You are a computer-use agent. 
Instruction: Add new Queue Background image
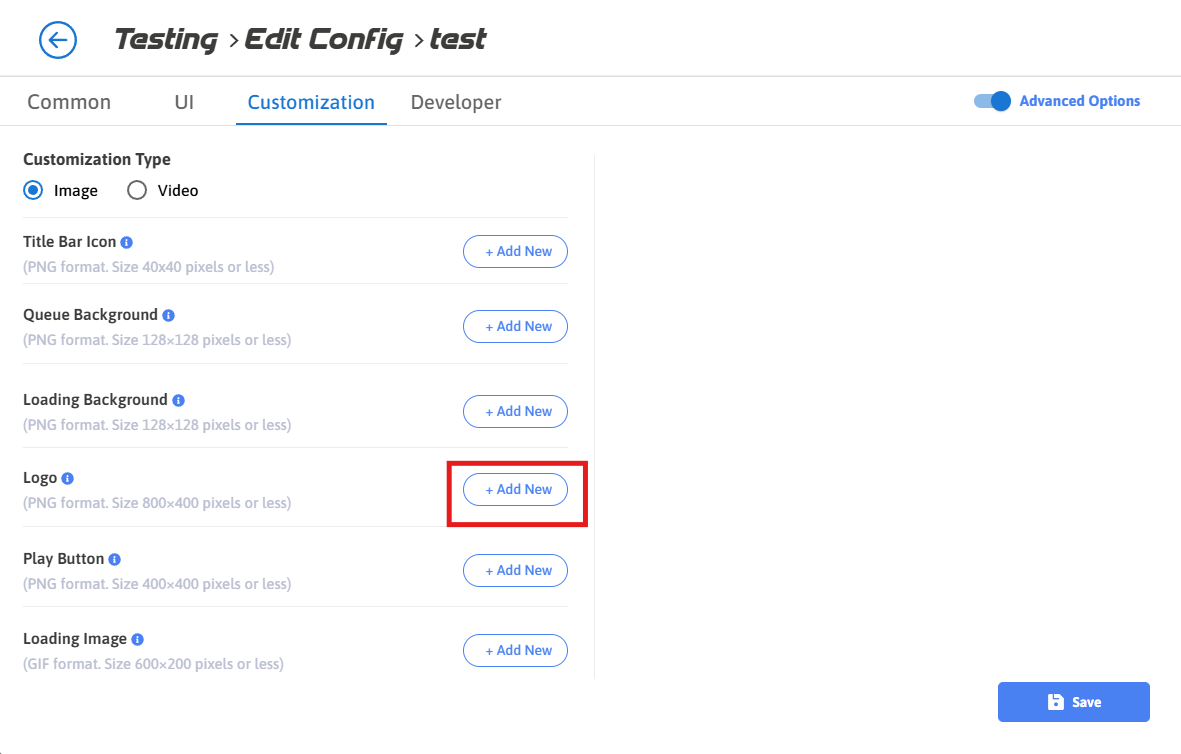pos(515,327)
